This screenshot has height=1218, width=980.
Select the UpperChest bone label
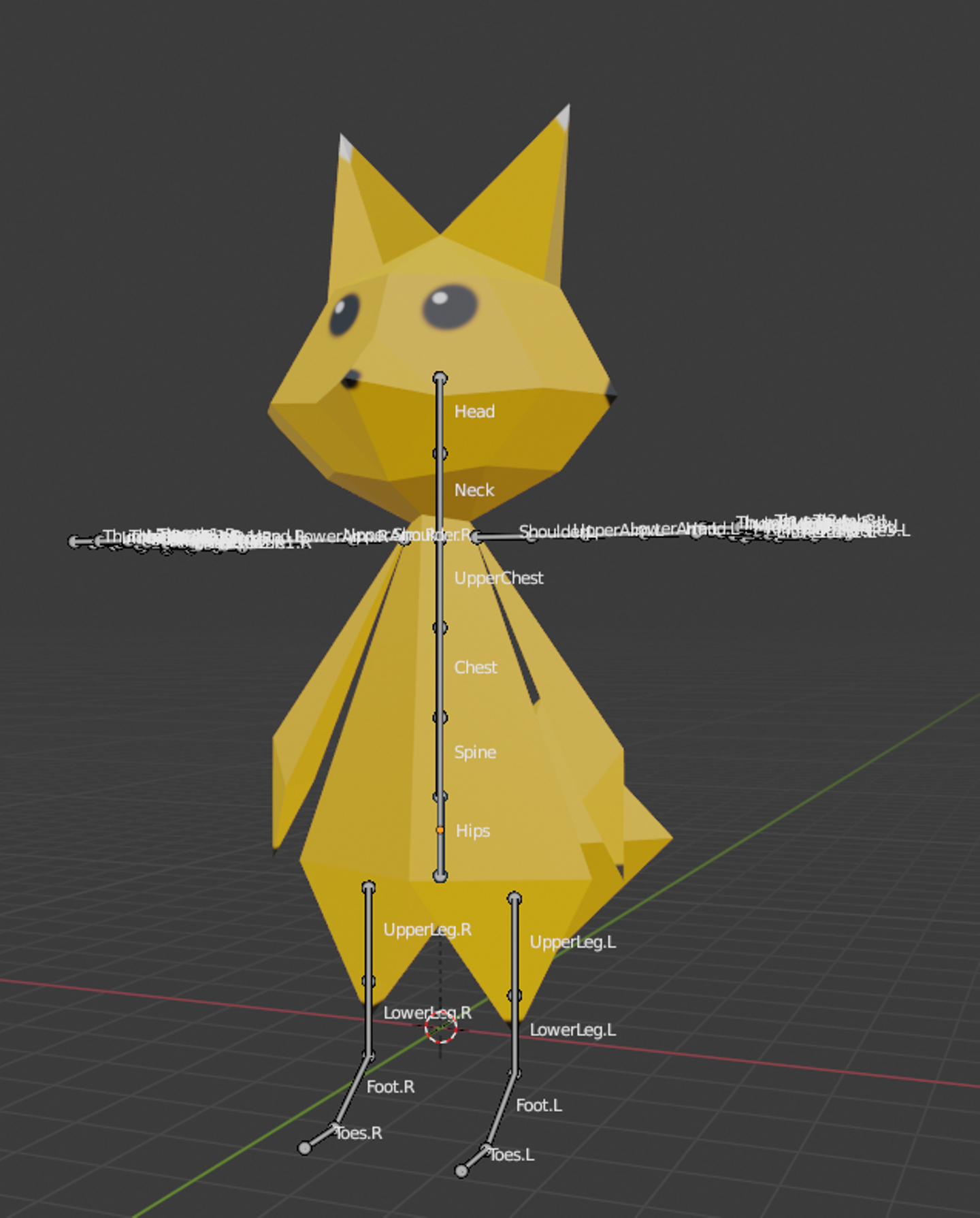[x=499, y=579]
